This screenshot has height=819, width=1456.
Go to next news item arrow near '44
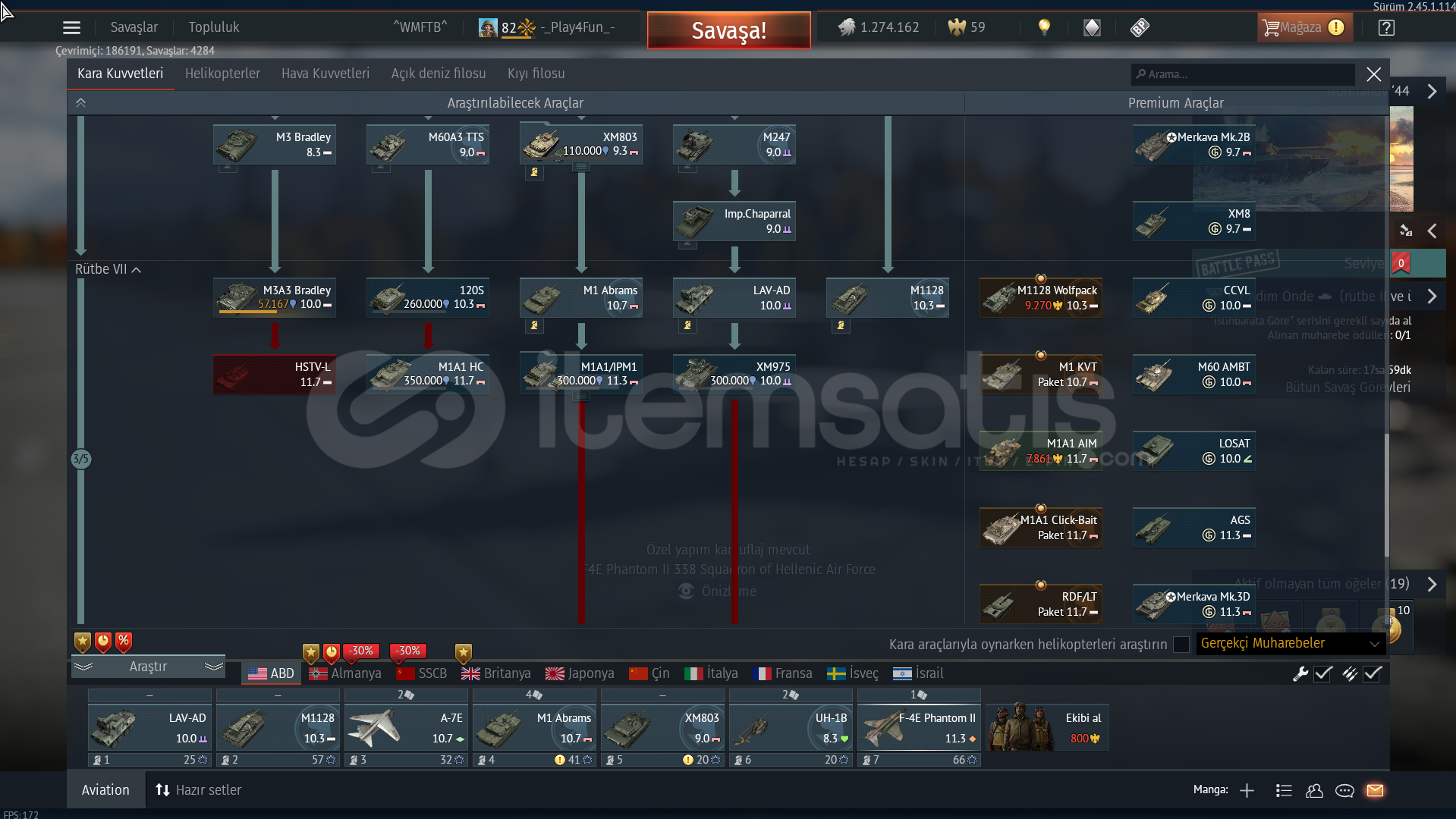point(1432,91)
